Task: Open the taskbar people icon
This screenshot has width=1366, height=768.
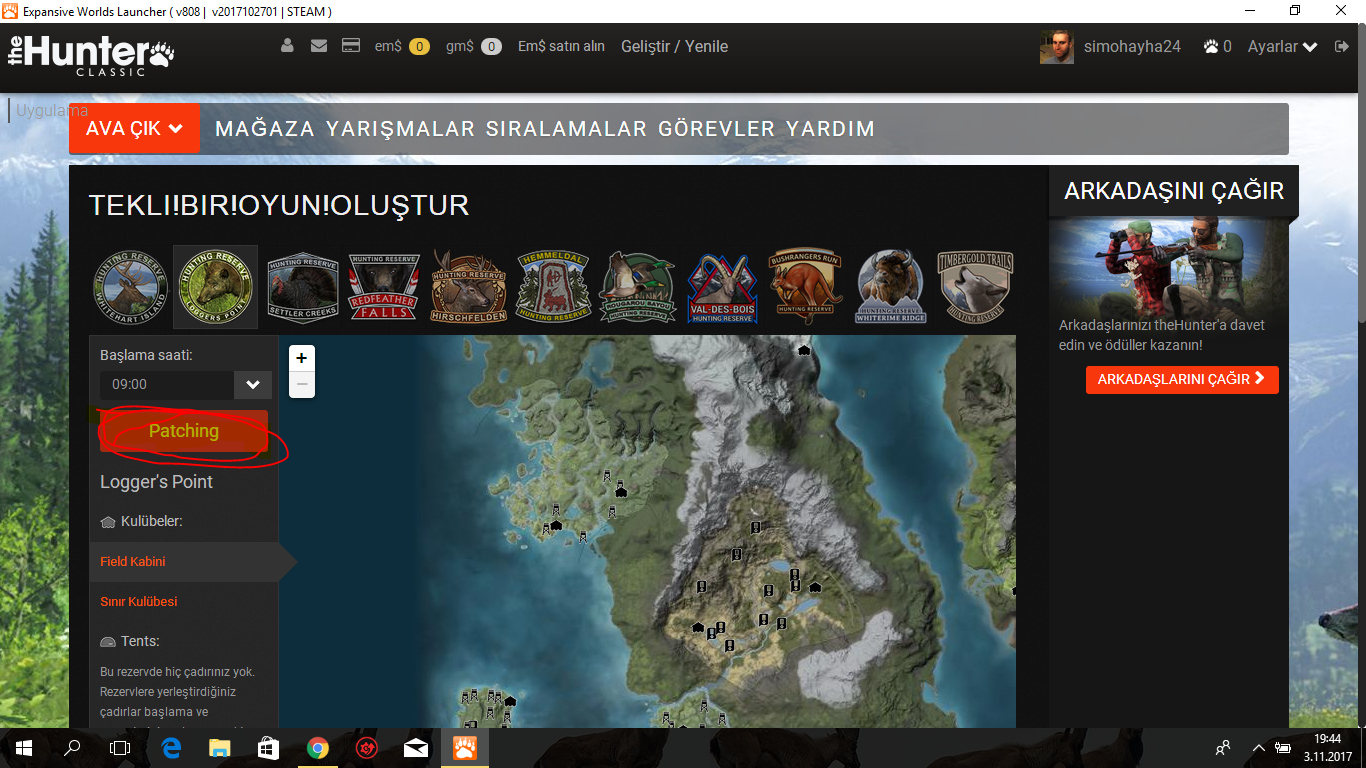Action: click(x=1222, y=747)
